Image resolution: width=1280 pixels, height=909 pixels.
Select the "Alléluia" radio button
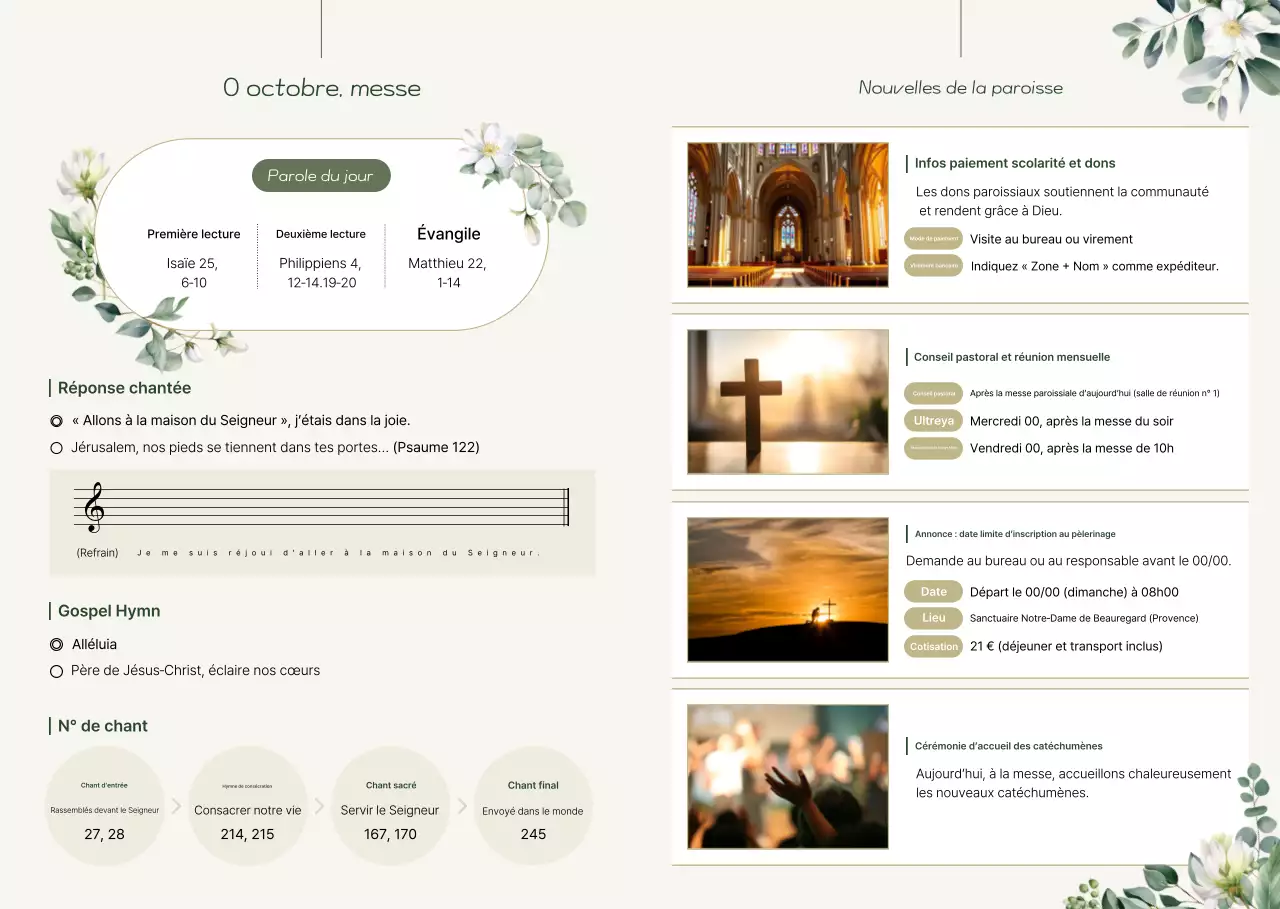click(x=56, y=644)
